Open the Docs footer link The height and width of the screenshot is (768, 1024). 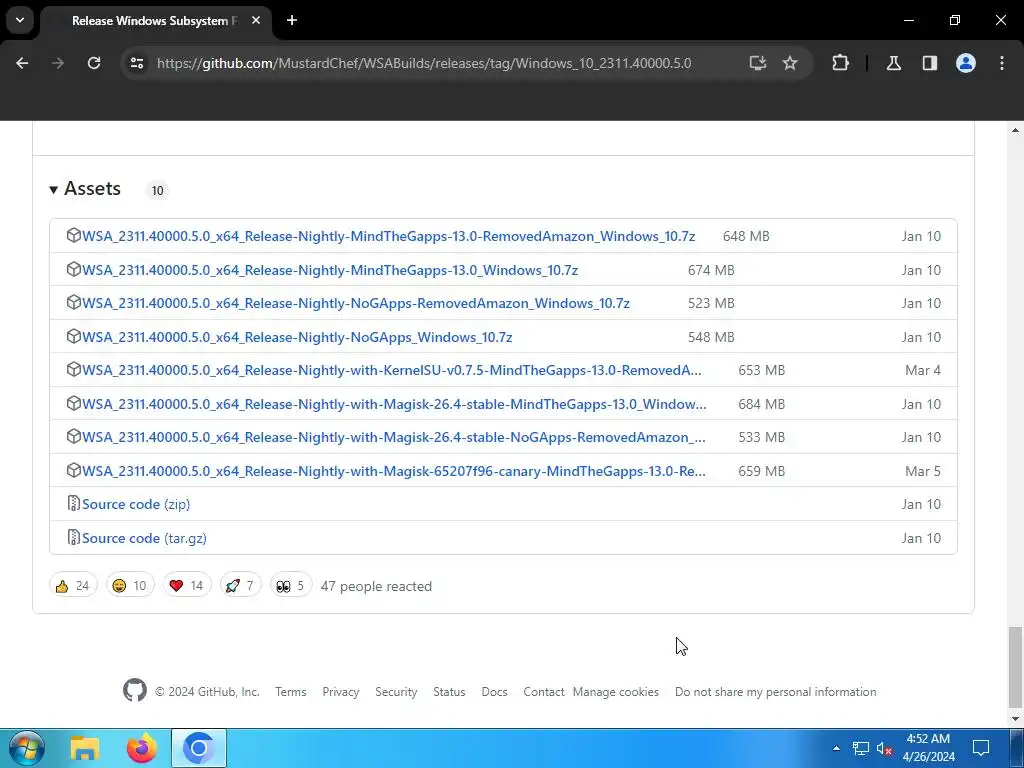pyautogui.click(x=494, y=692)
